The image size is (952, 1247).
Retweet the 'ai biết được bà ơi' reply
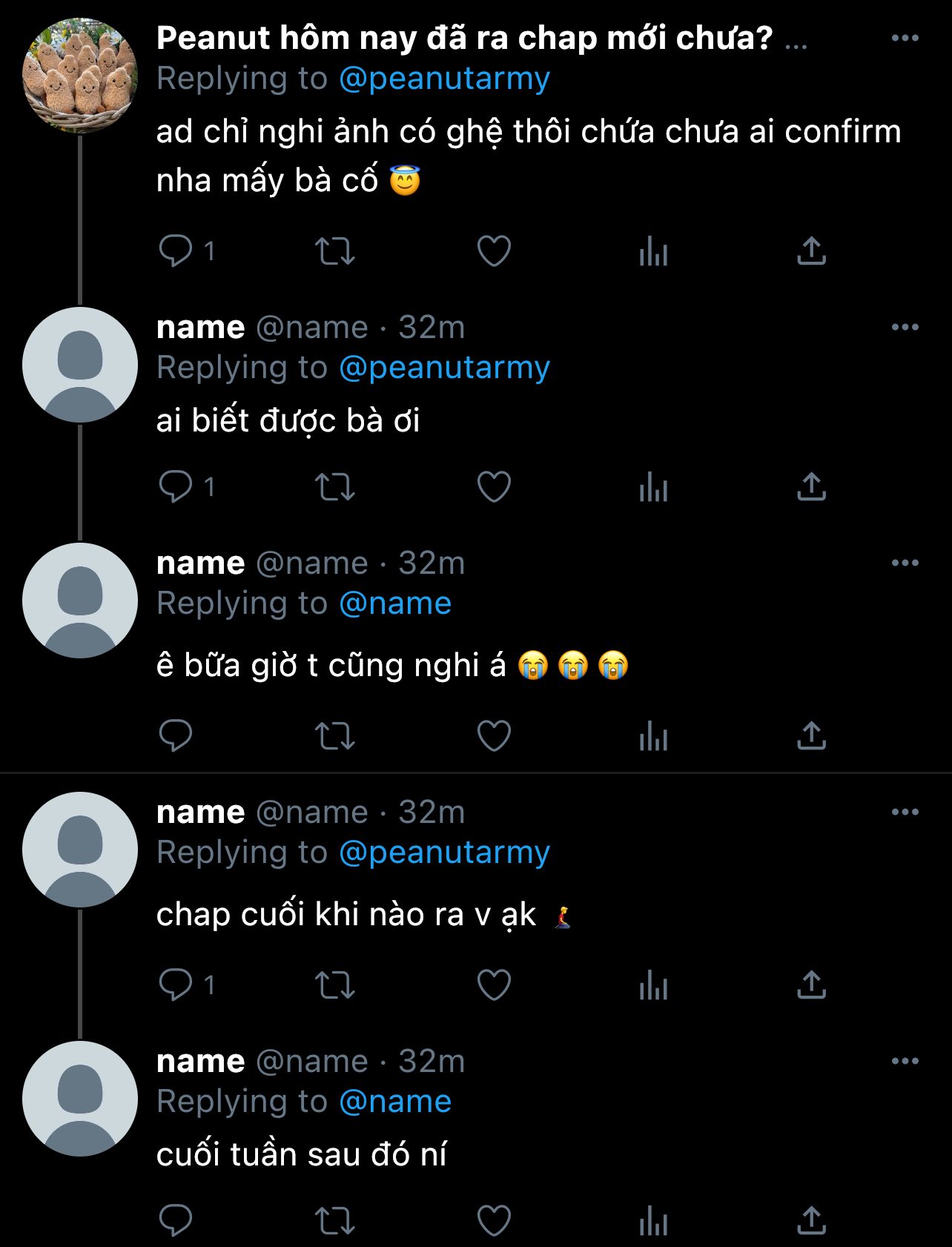tap(335, 487)
